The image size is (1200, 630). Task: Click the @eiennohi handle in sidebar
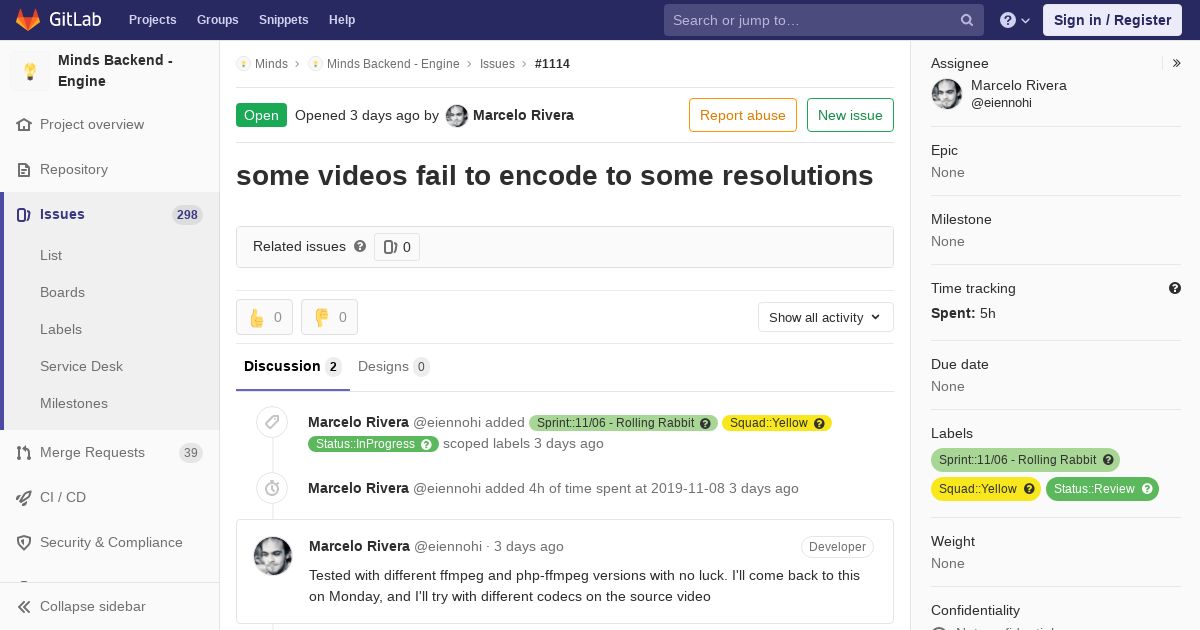pyautogui.click(x=1001, y=103)
